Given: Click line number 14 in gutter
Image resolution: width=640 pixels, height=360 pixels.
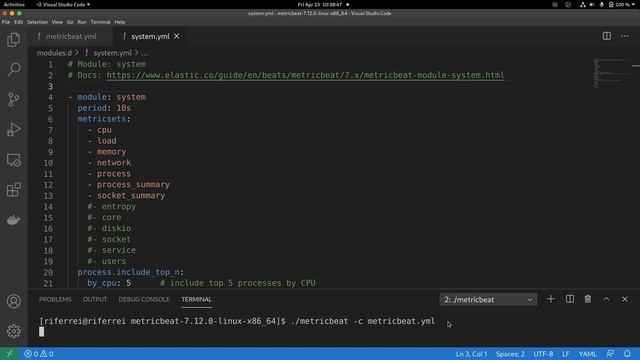Looking at the screenshot, I should click(x=48, y=207).
